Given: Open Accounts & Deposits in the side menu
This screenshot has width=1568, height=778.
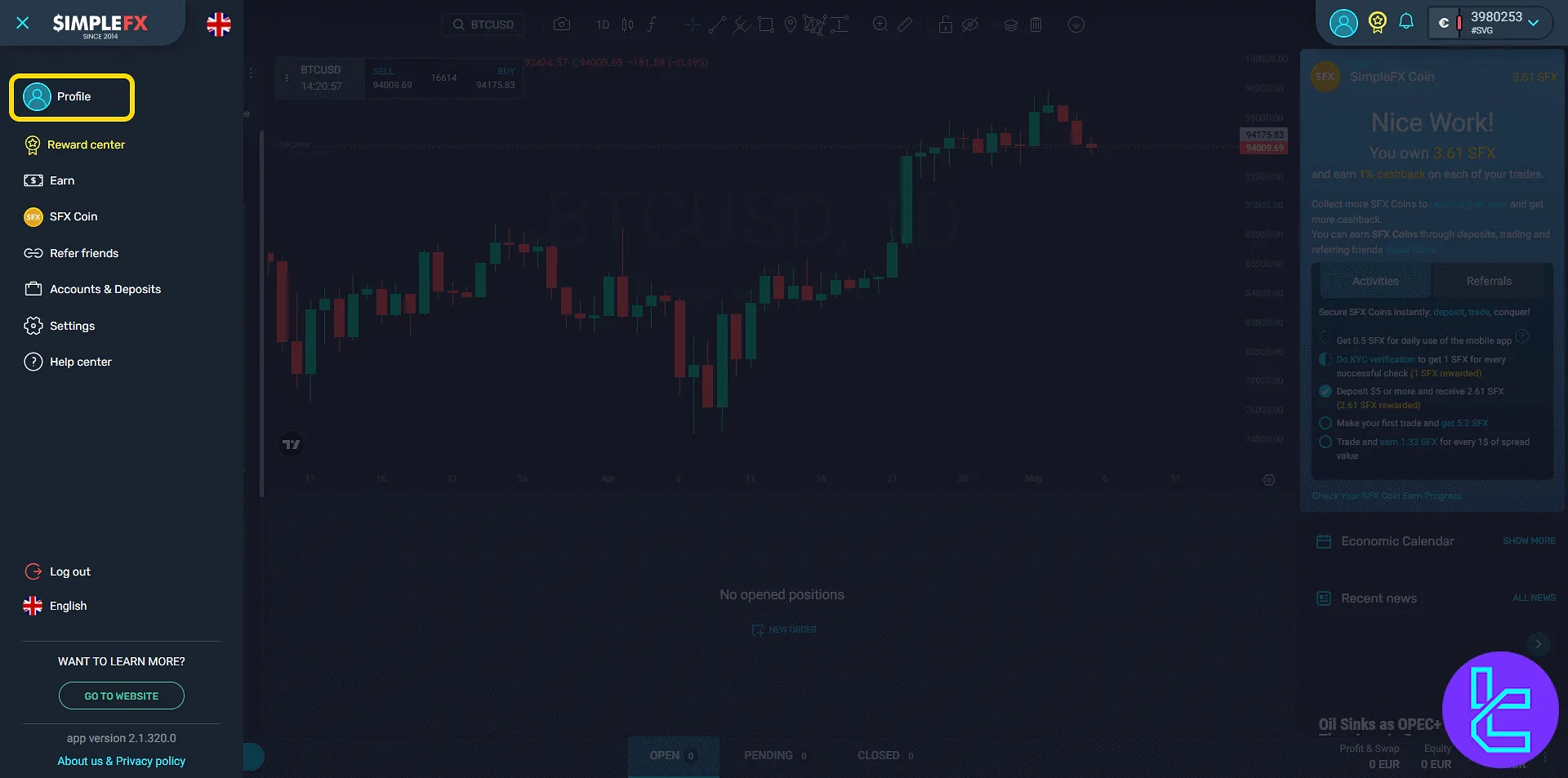Looking at the screenshot, I should [x=92, y=289].
